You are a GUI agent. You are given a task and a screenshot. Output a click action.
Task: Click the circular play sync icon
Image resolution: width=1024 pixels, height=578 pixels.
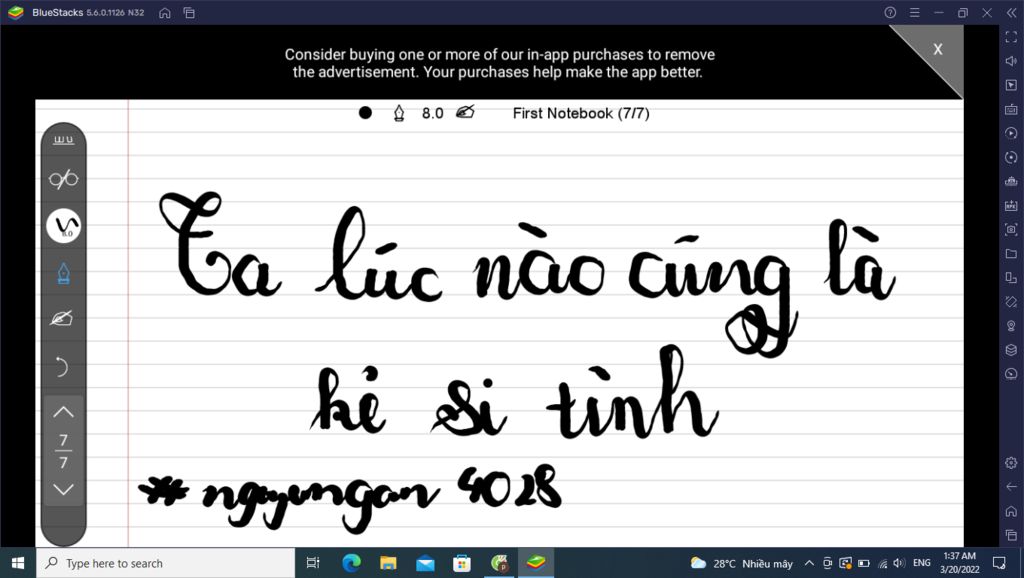pos(1011,133)
